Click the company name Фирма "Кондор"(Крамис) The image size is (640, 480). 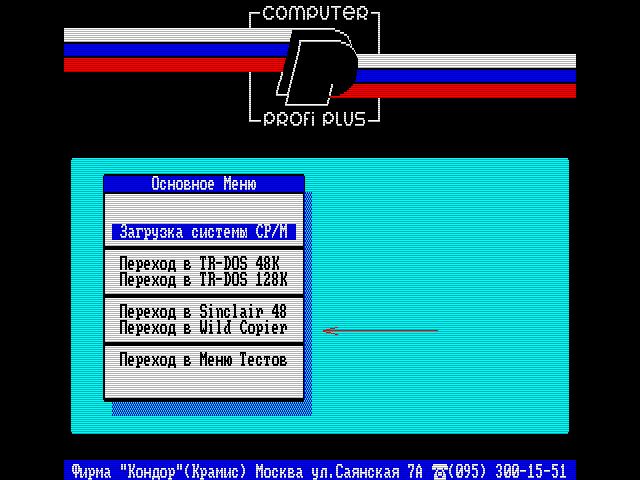pyautogui.click(x=160, y=471)
